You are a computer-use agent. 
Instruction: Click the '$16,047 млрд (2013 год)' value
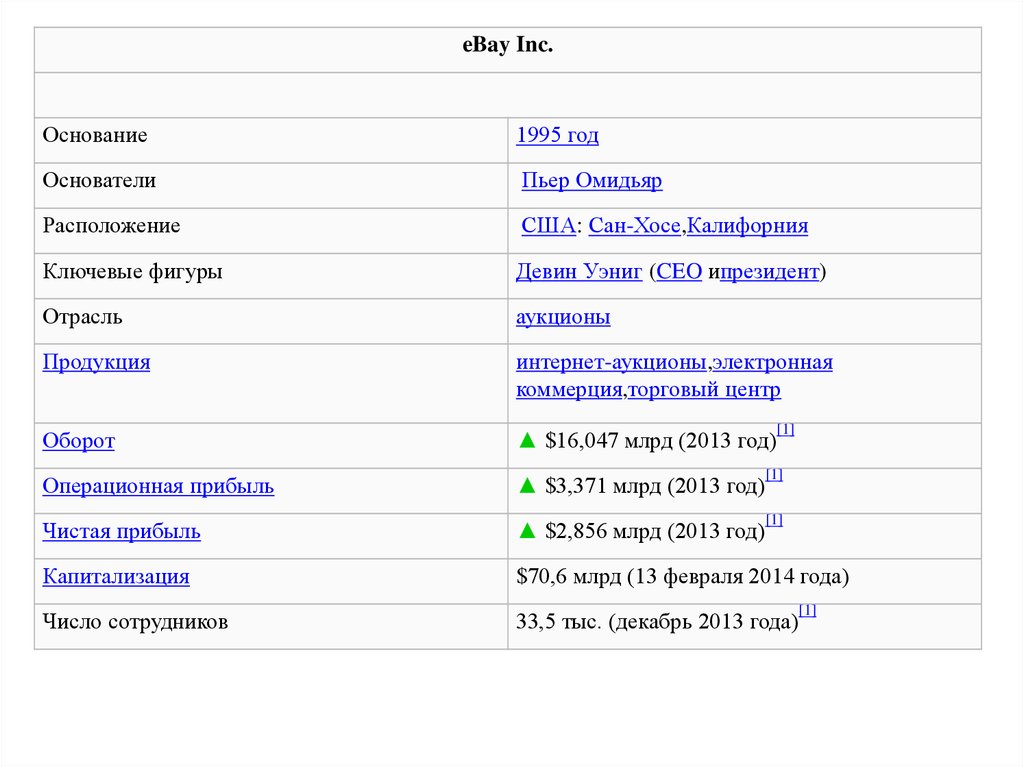(x=661, y=441)
